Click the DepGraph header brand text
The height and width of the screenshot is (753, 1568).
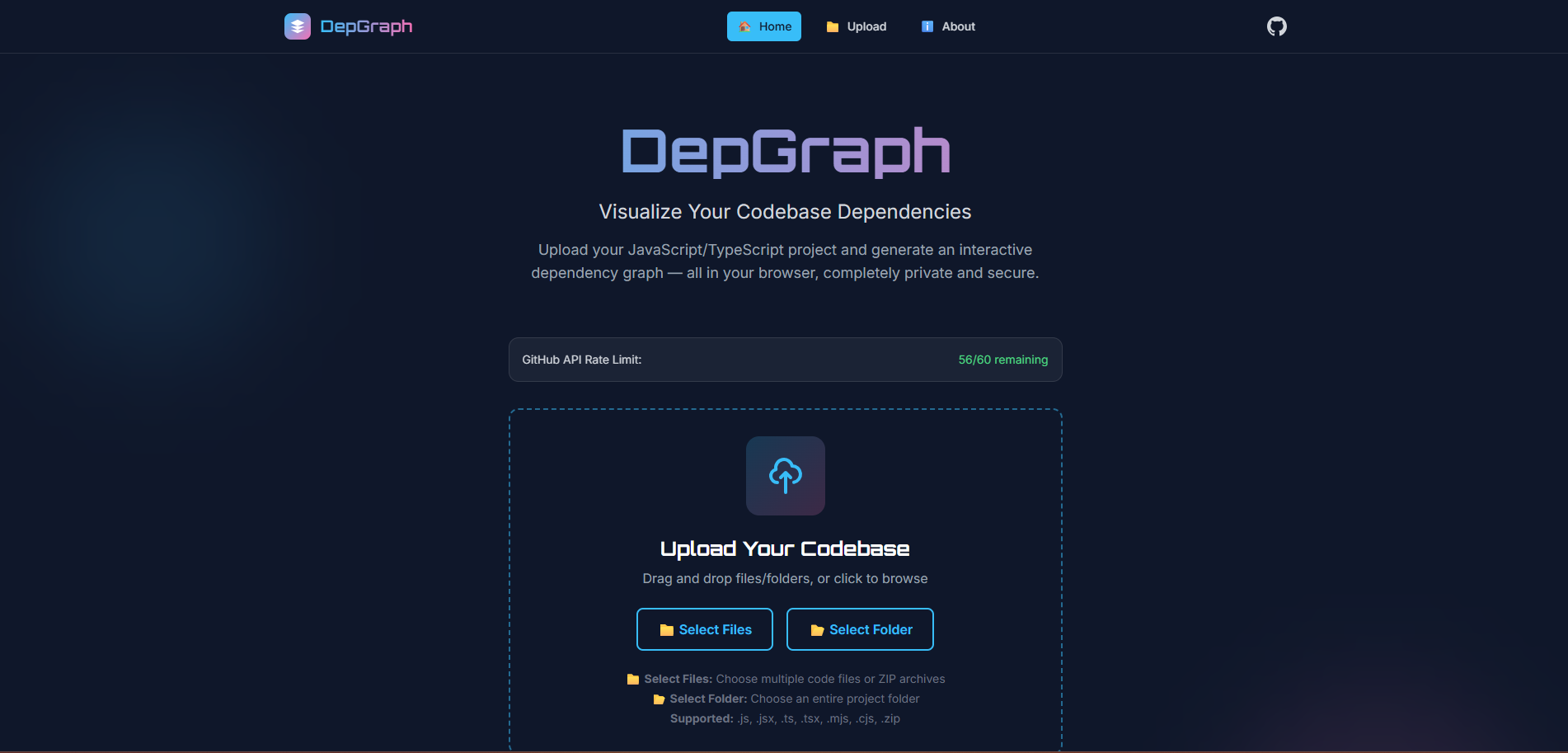[366, 26]
